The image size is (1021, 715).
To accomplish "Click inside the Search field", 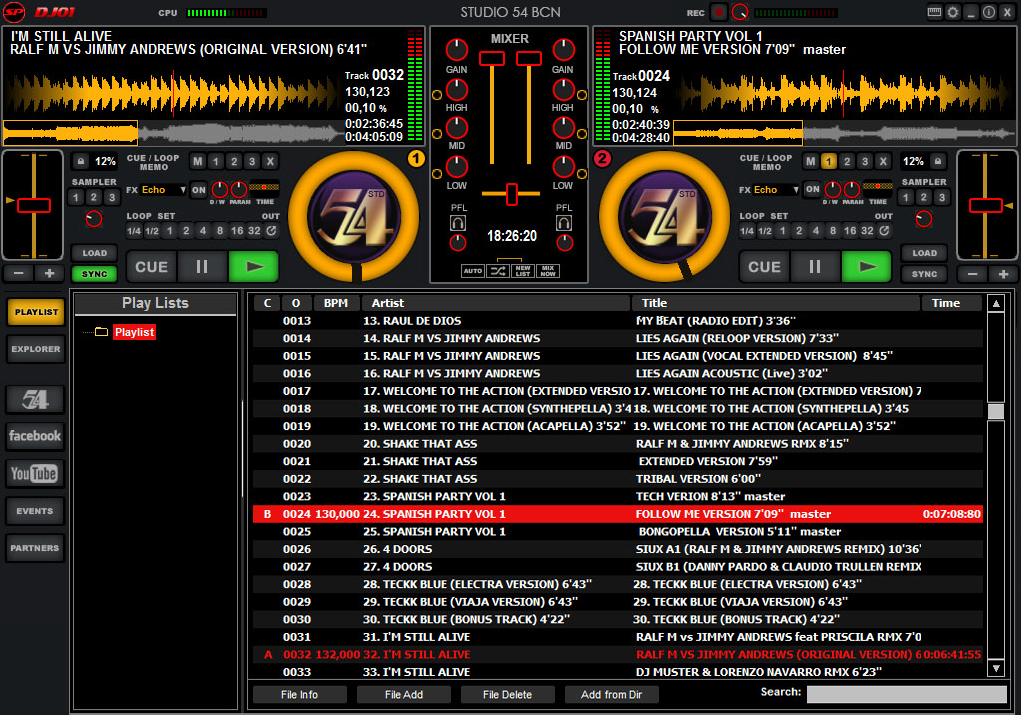I will [906, 692].
